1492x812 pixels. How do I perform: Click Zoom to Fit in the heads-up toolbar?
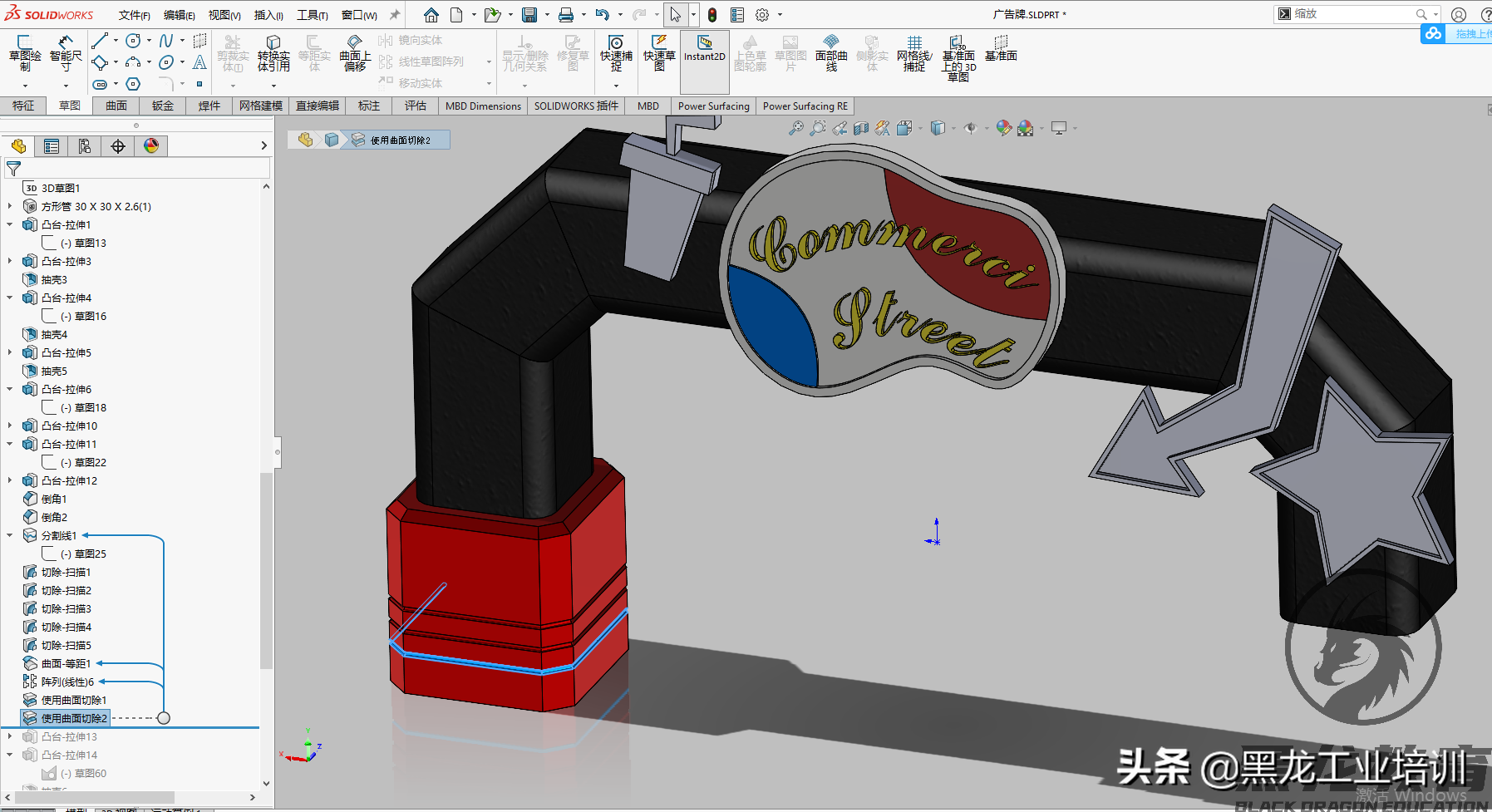798,128
